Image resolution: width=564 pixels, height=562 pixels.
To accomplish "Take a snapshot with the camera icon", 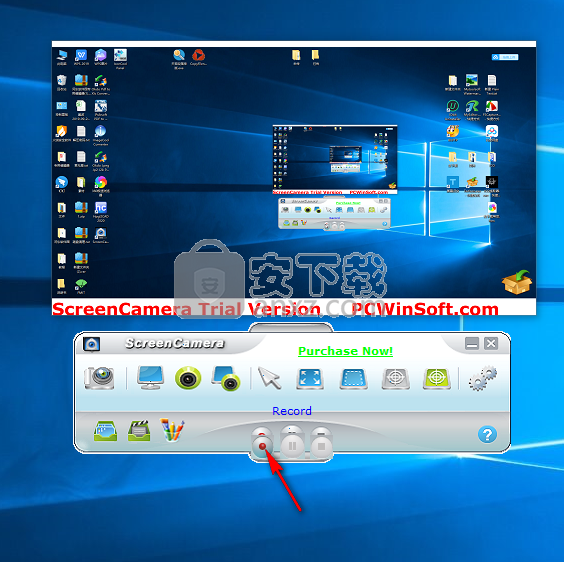I will [99, 378].
